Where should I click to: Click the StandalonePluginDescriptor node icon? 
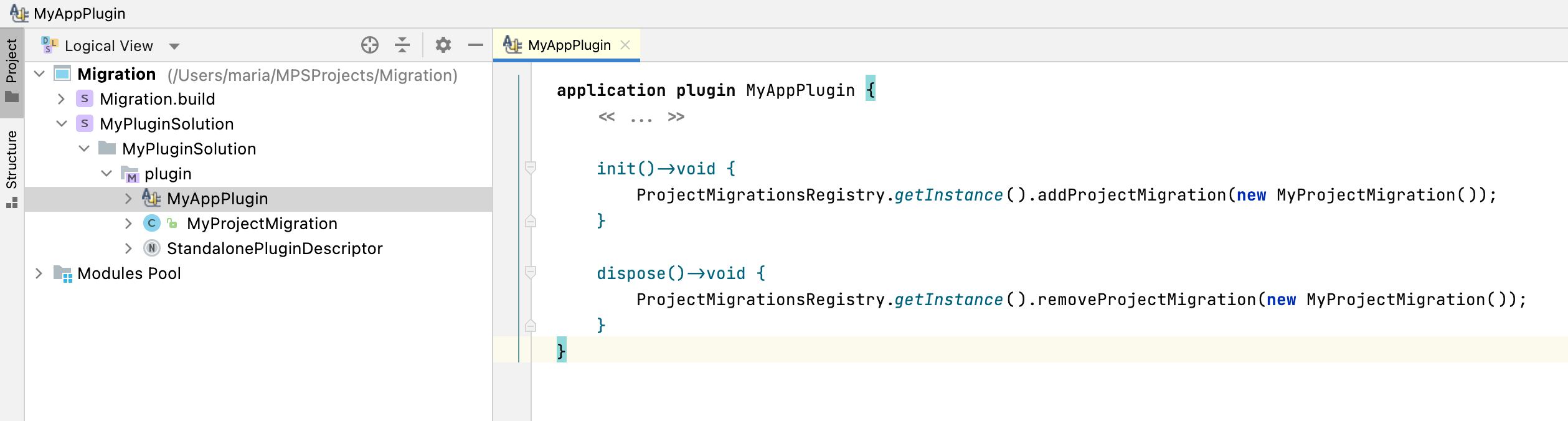tap(151, 248)
